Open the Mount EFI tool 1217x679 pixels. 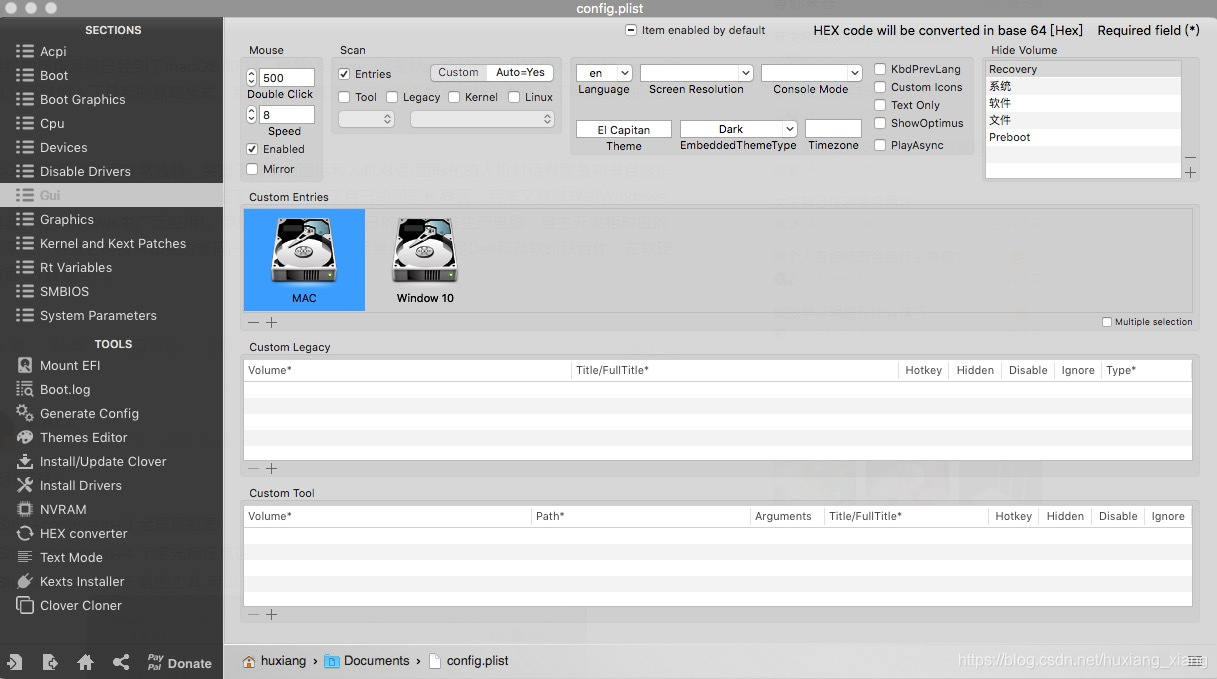click(x=70, y=365)
